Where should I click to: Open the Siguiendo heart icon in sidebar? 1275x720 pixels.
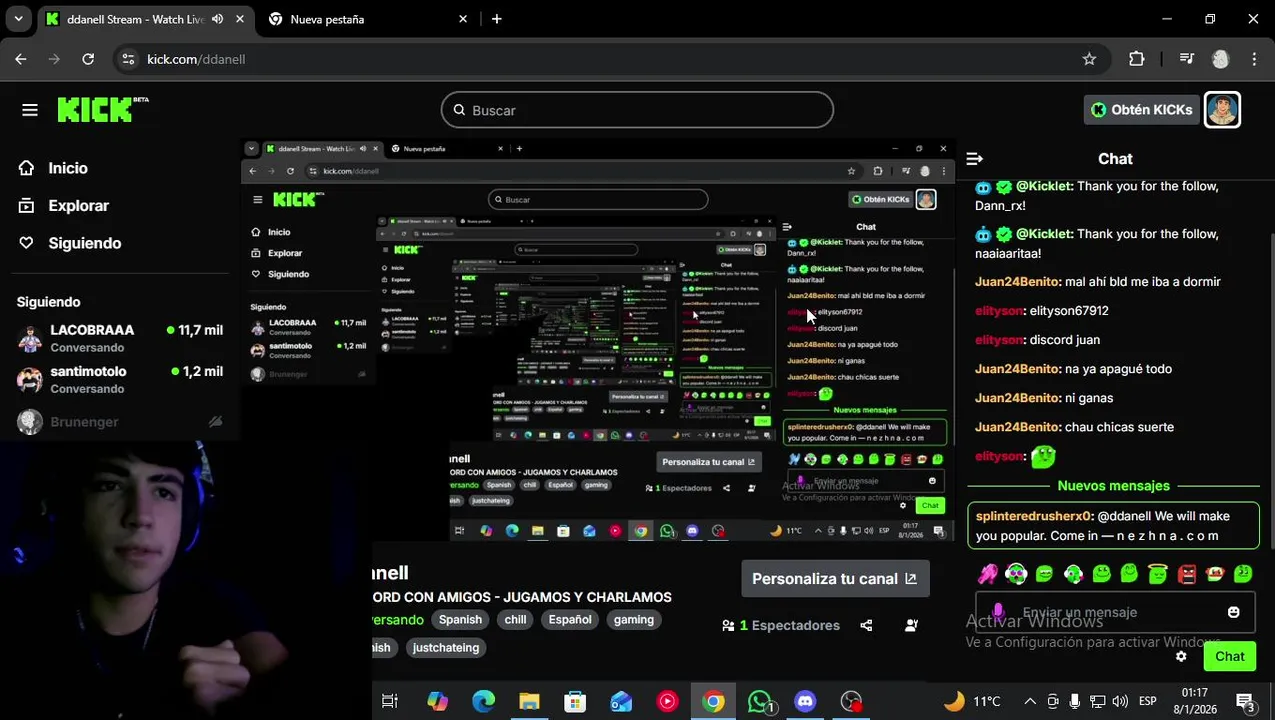coord(26,243)
